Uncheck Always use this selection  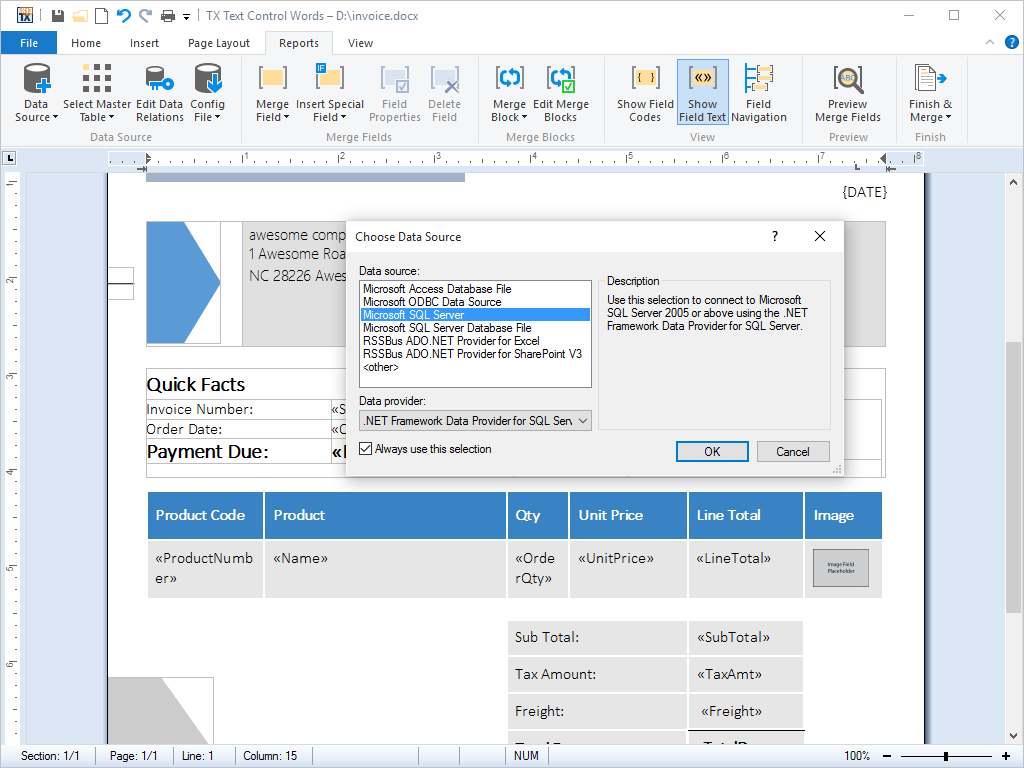[366, 450]
